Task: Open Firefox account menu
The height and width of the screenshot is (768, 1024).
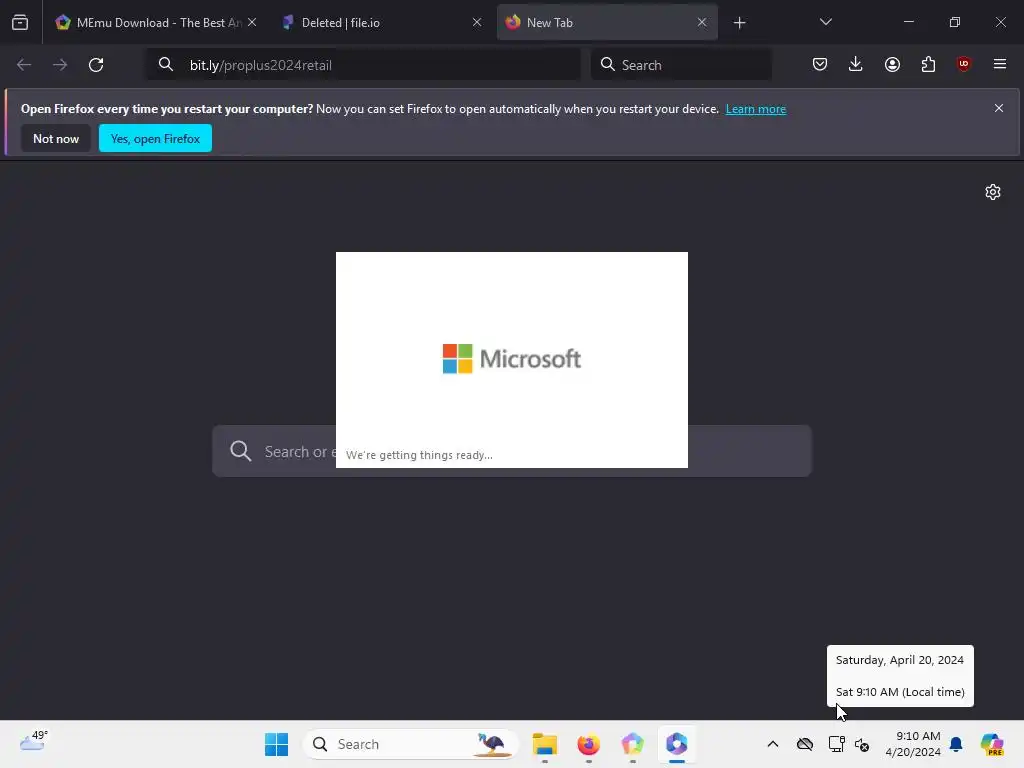Action: 892,64
